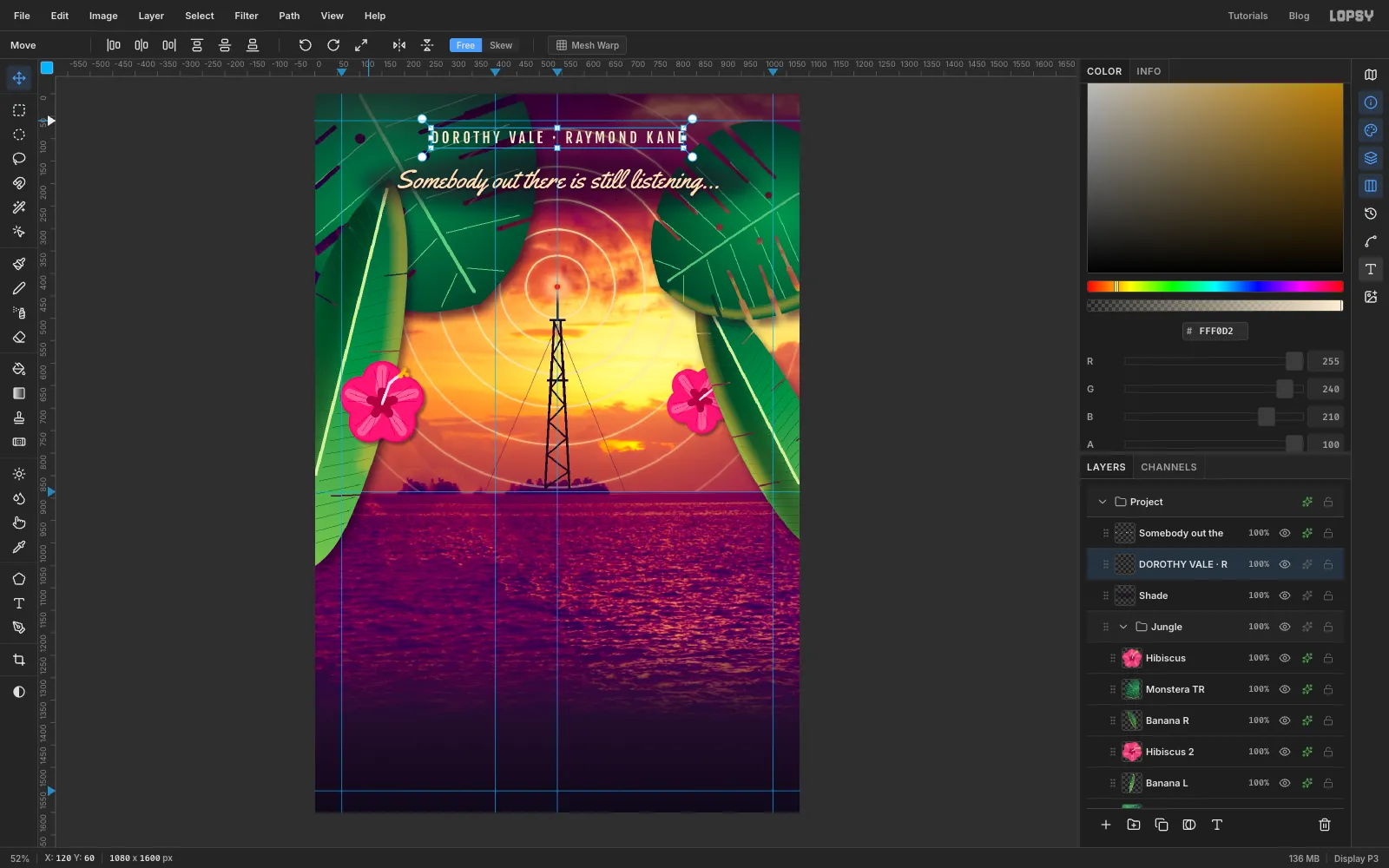
Task: Collapse the Project folder chevron
Action: click(x=1103, y=502)
